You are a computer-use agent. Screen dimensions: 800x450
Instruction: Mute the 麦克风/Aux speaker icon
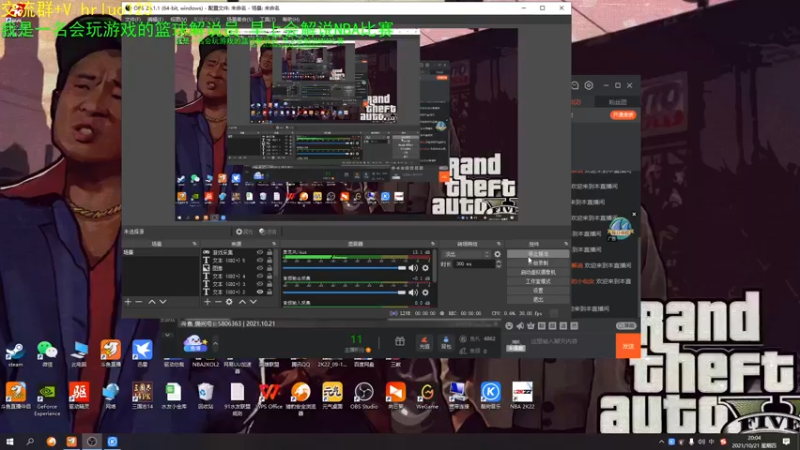coord(413,268)
